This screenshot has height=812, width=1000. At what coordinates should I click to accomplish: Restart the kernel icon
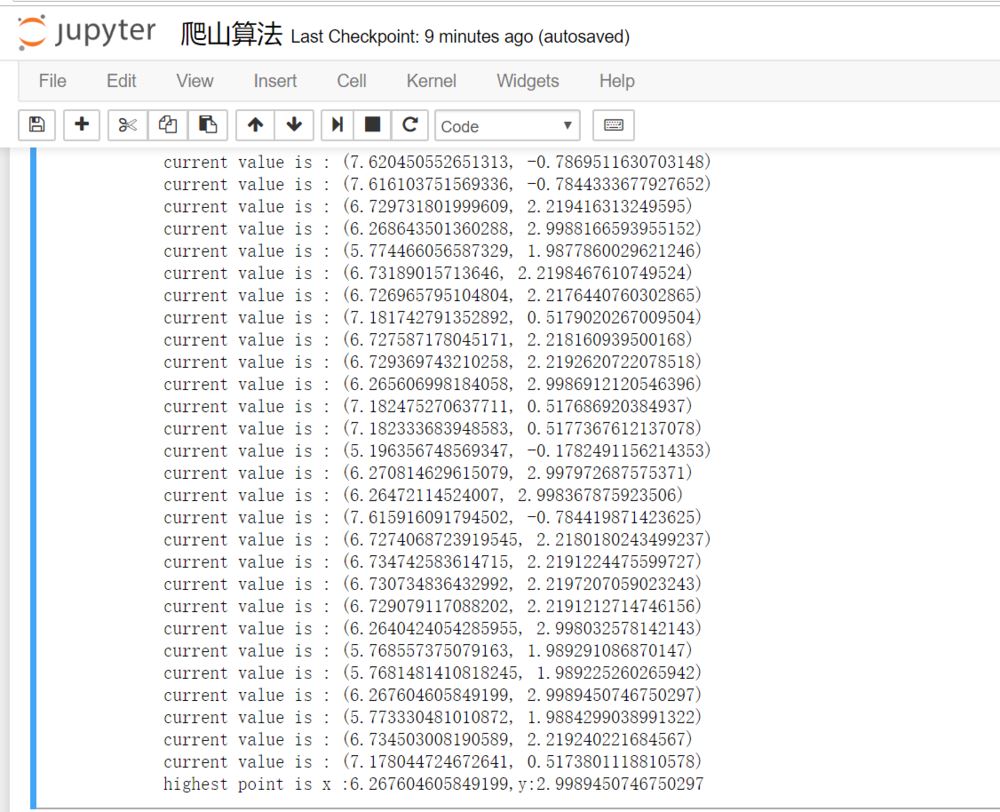coord(409,124)
